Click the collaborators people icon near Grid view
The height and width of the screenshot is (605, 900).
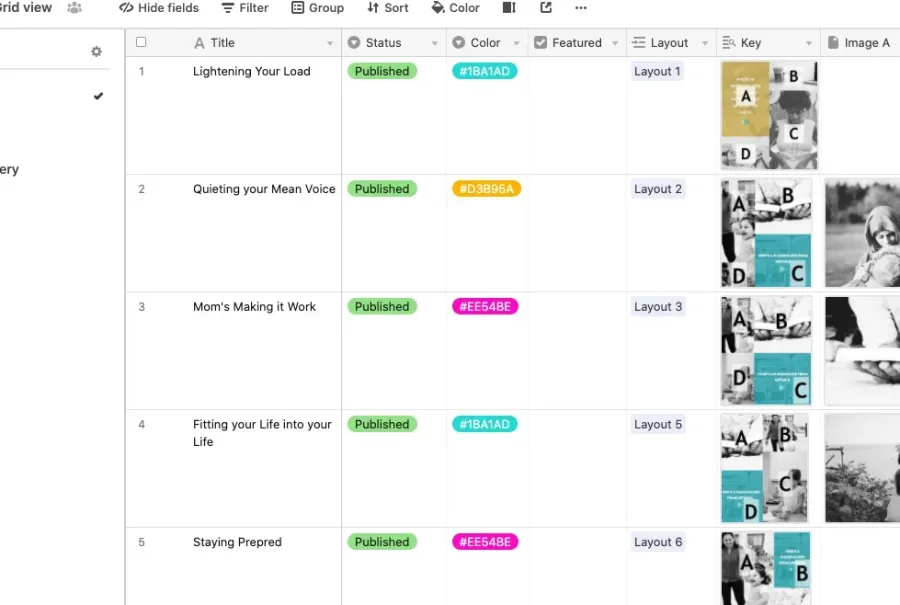[75, 8]
